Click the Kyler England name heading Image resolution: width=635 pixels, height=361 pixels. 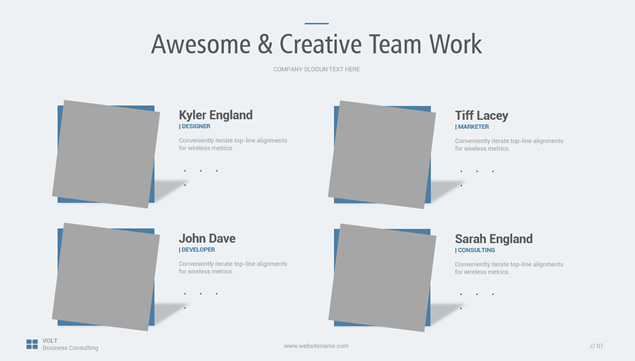pyautogui.click(x=215, y=115)
